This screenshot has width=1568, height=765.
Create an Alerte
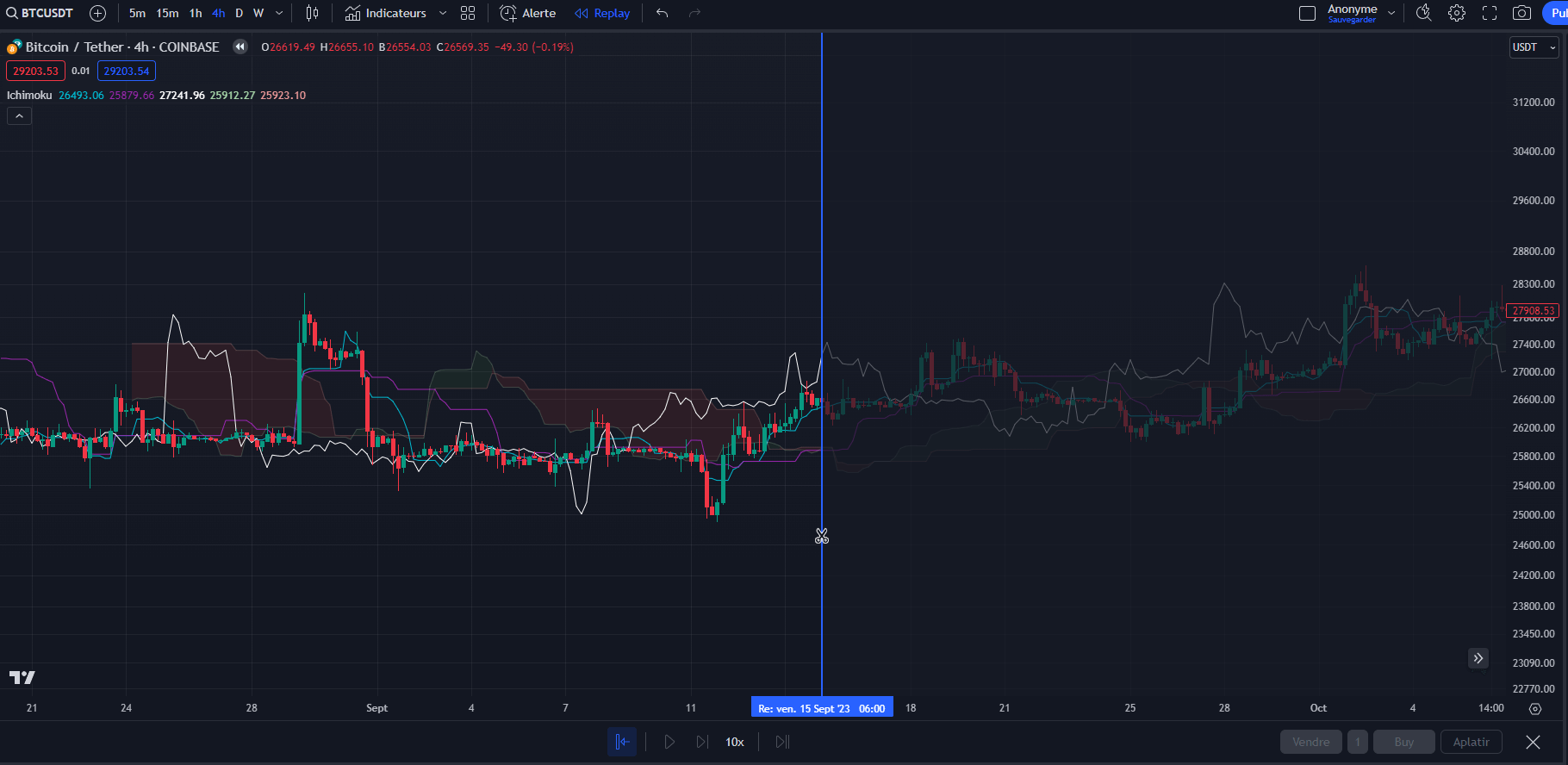pos(528,13)
